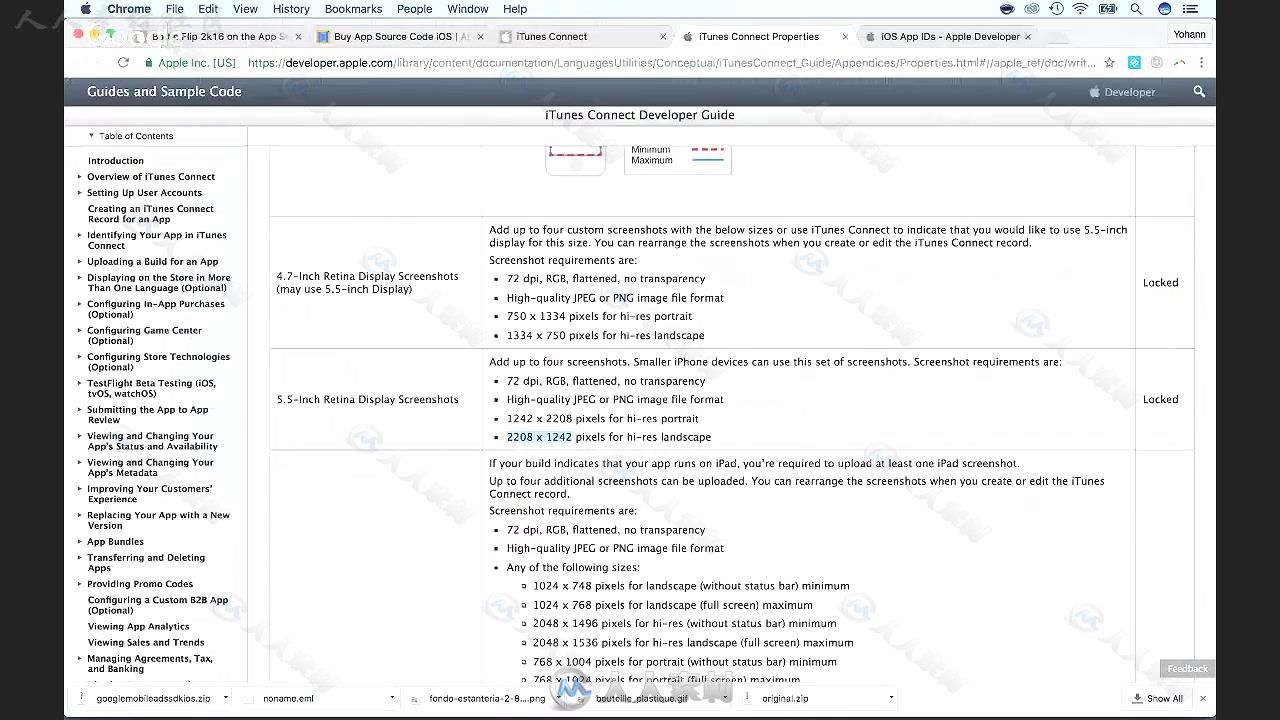Open Providing Promo Codes contents entry

pyautogui.click(x=140, y=584)
